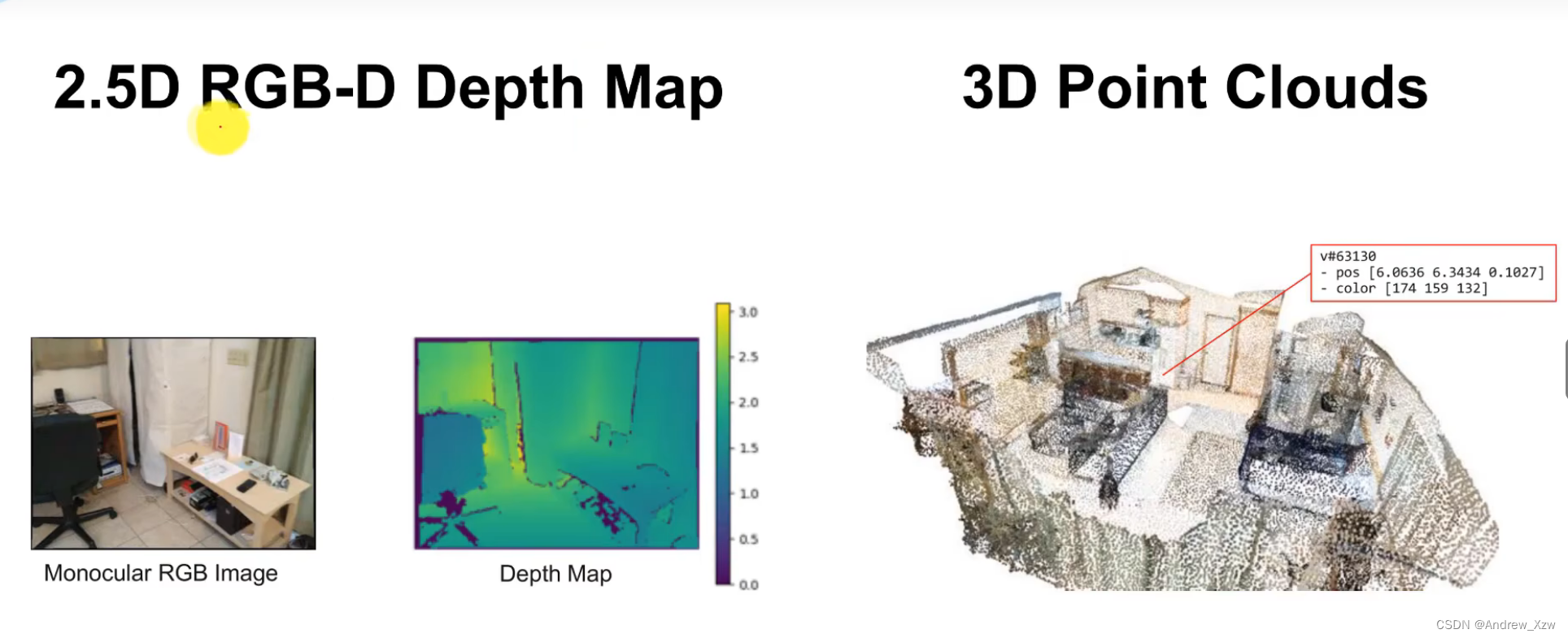Click the "3D Point Clouds" heading
This screenshot has width=1568, height=638.
[x=1195, y=87]
